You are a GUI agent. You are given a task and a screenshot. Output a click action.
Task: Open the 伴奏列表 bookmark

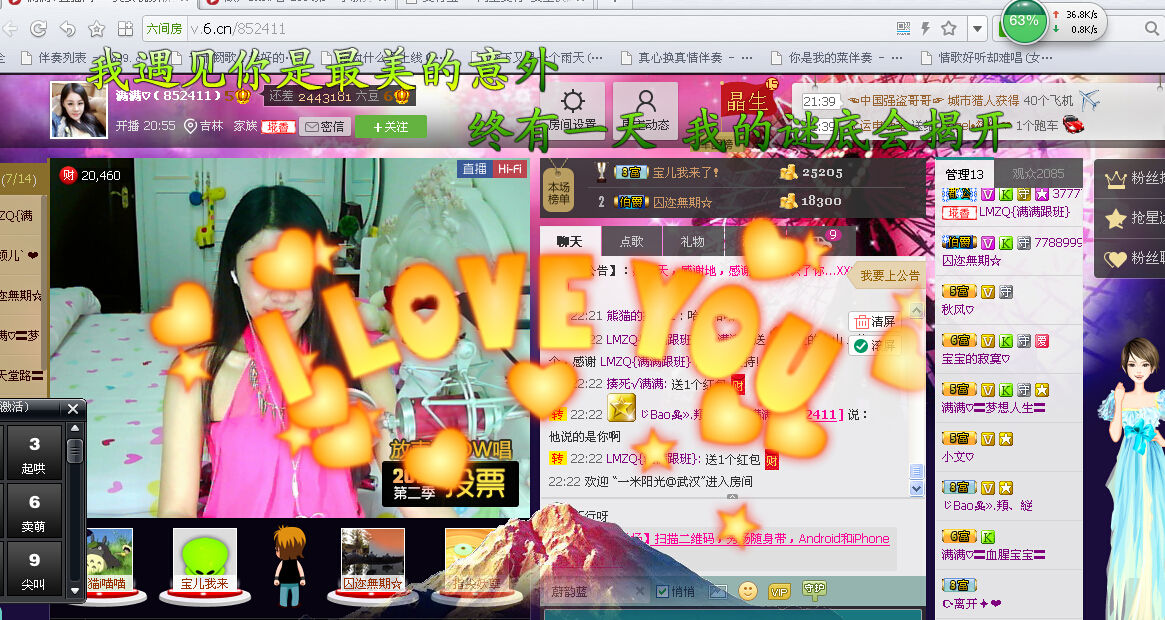tap(54, 57)
